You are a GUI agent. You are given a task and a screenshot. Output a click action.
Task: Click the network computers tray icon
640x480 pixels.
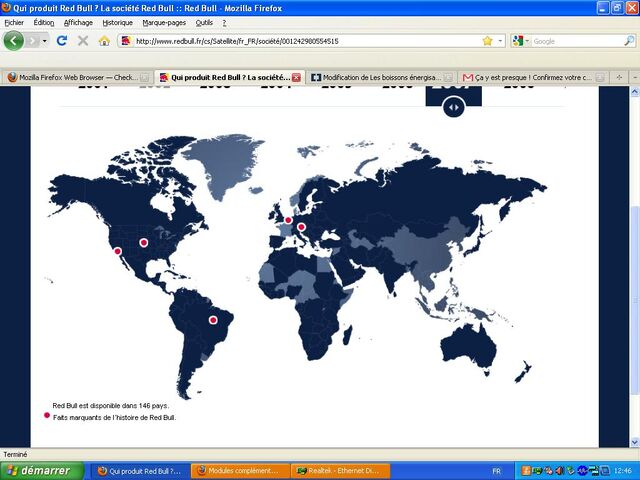593,471
